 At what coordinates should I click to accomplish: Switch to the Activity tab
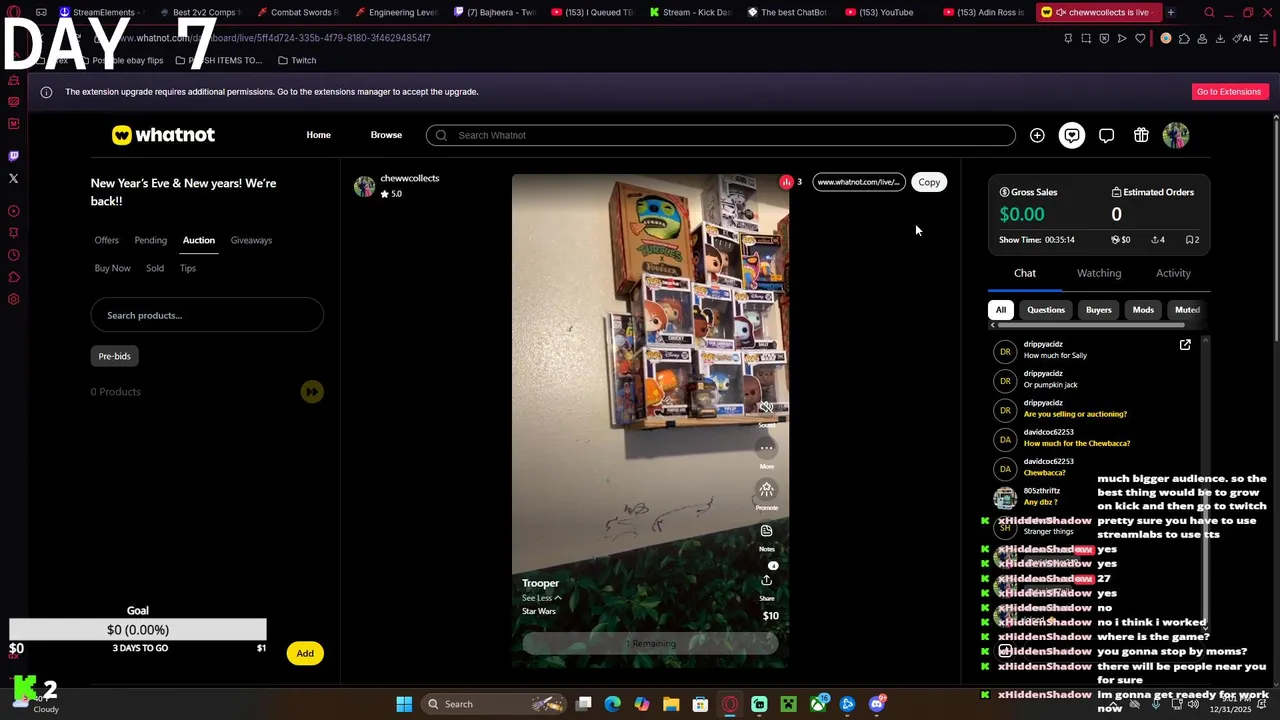click(x=1173, y=273)
